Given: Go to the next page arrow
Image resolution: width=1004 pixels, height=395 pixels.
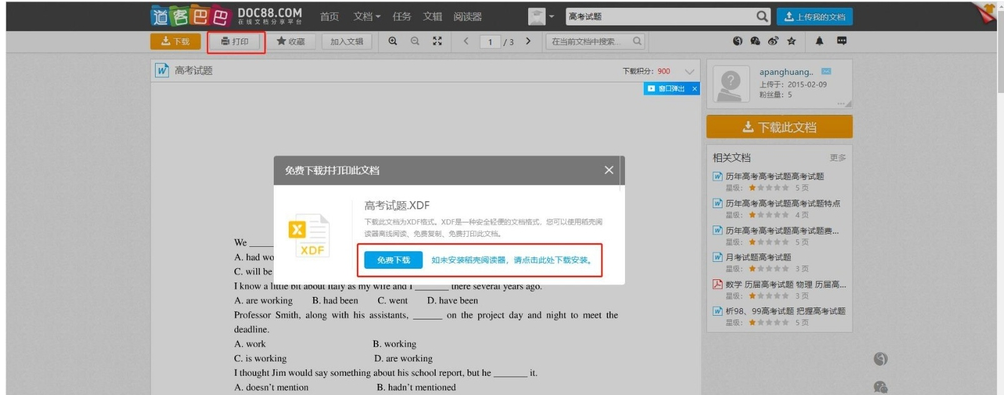Looking at the screenshot, I should coord(528,41).
